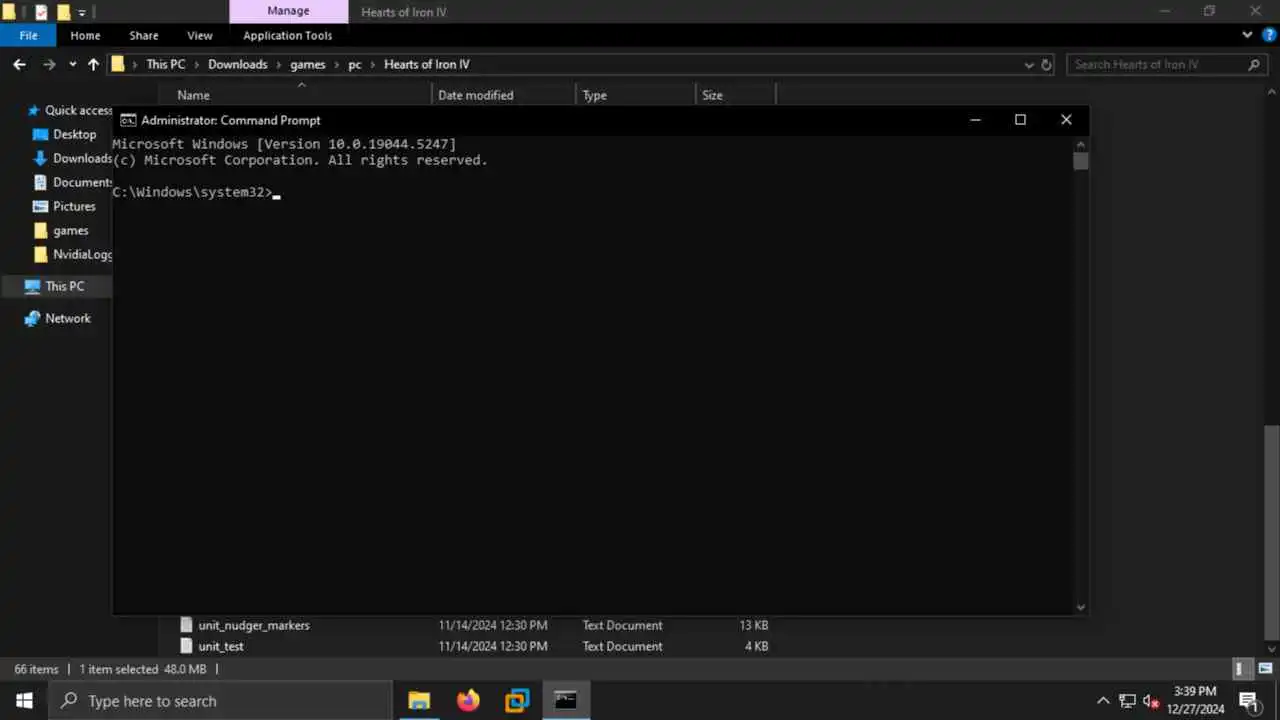Click the network status tray icon

click(x=1127, y=700)
